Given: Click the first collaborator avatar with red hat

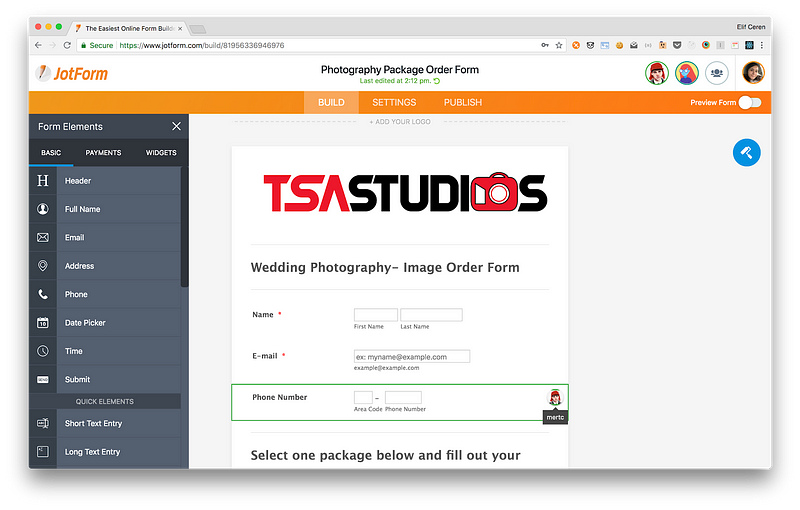Looking at the screenshot, I should click(x=657, y=73).
